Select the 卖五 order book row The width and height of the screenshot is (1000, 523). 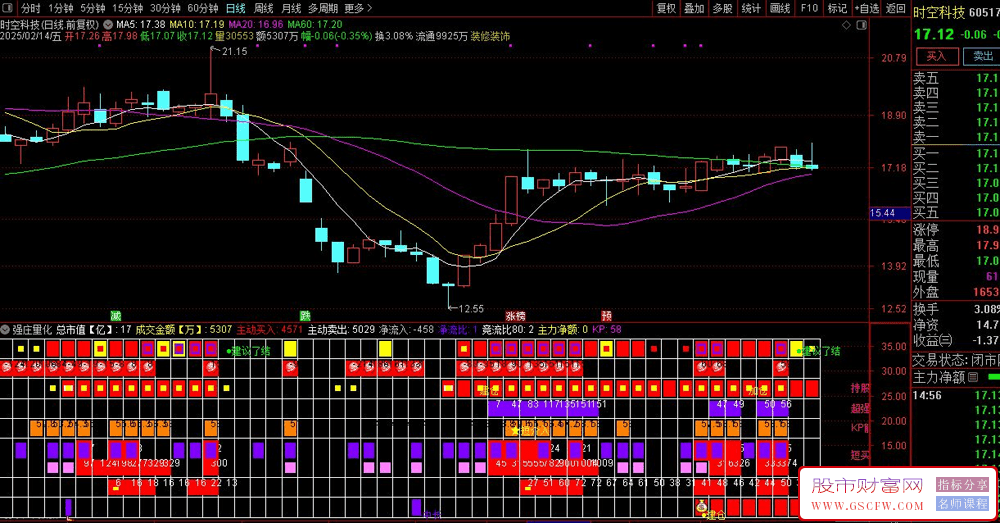click(956, 78)
